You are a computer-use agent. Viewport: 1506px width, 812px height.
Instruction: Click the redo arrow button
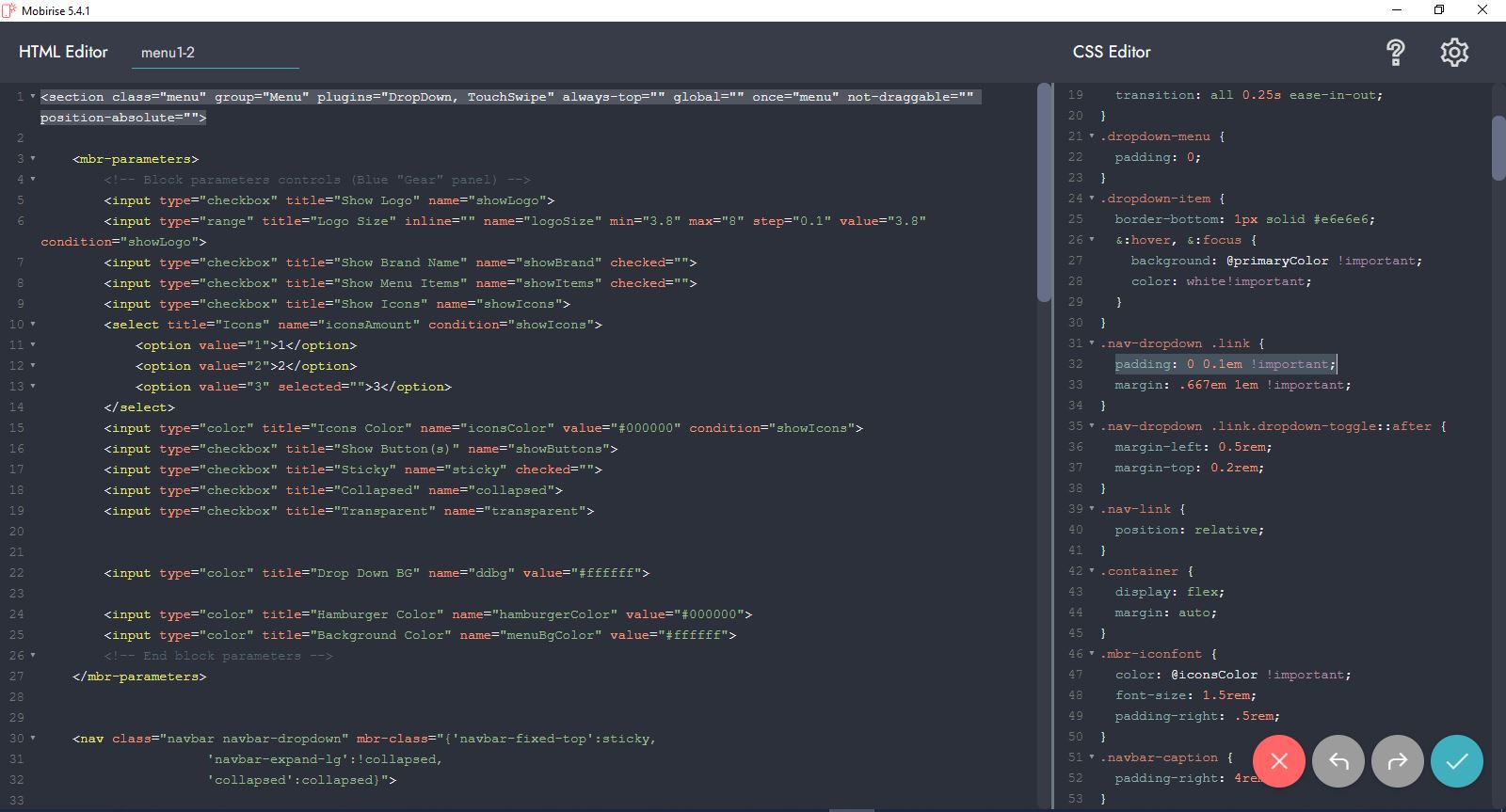point(1398,761)
